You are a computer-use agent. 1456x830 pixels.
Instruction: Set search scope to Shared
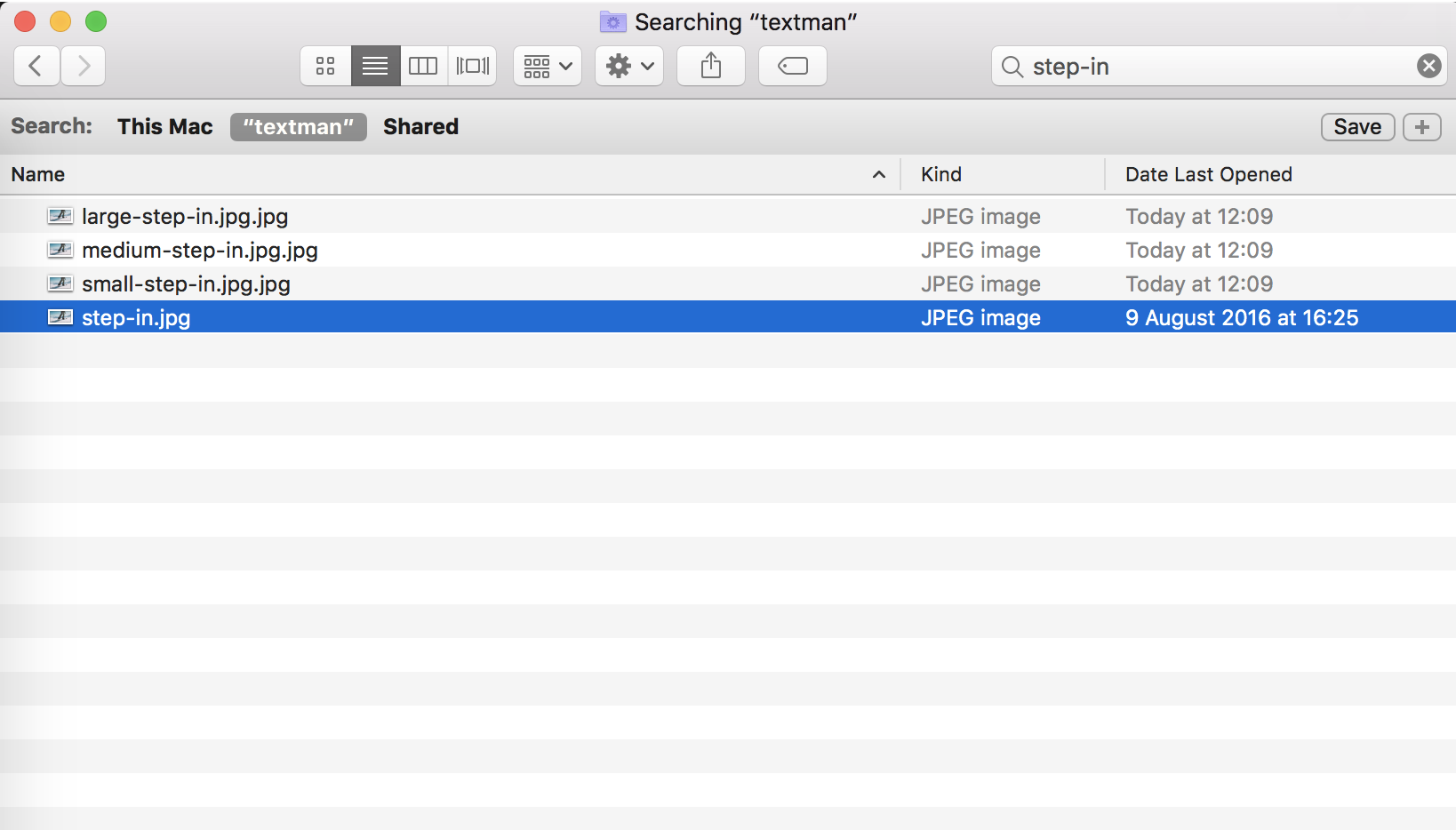[420, 127]
